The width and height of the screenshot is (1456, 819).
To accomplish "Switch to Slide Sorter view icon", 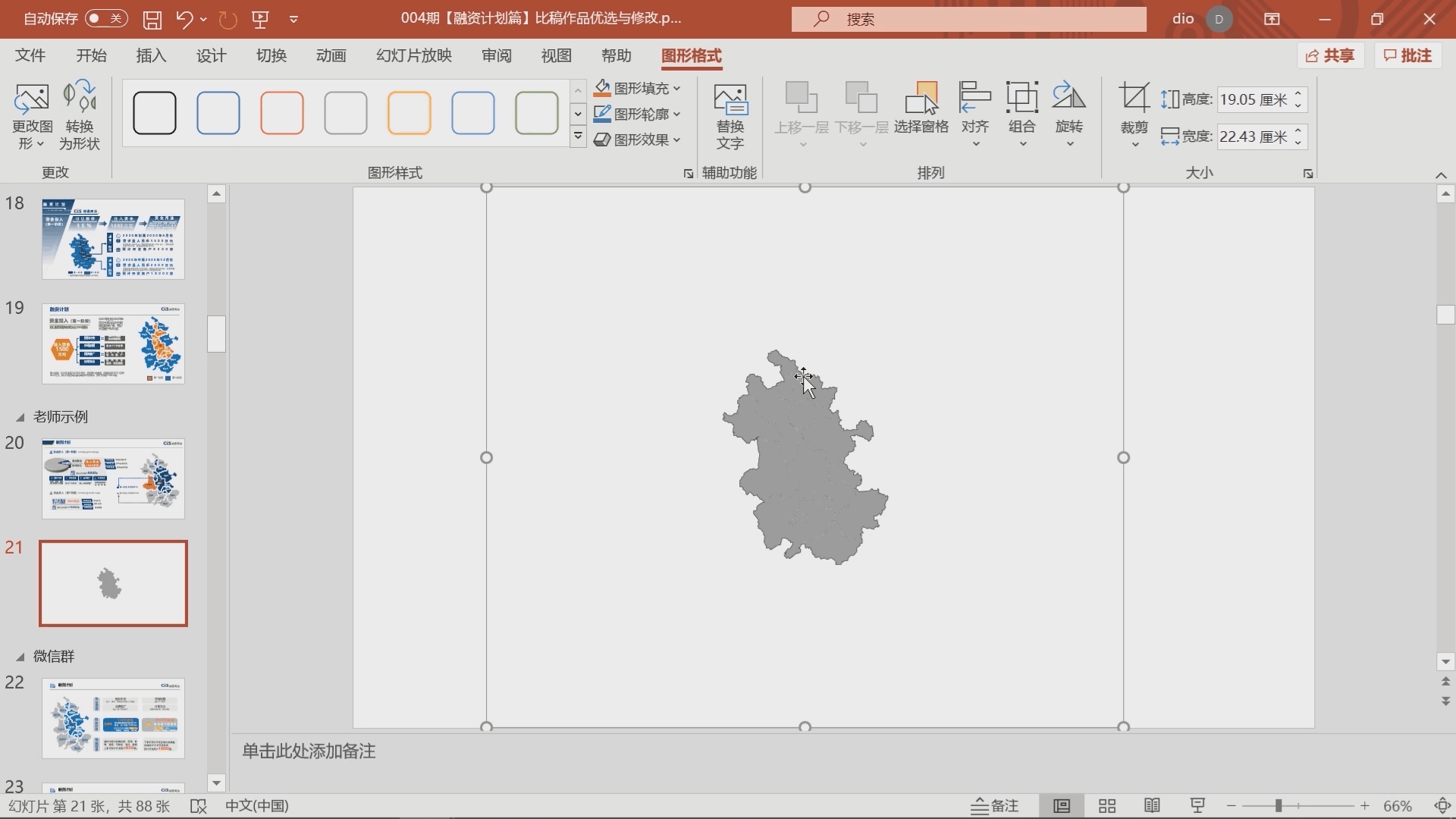I will point(1107,806).
